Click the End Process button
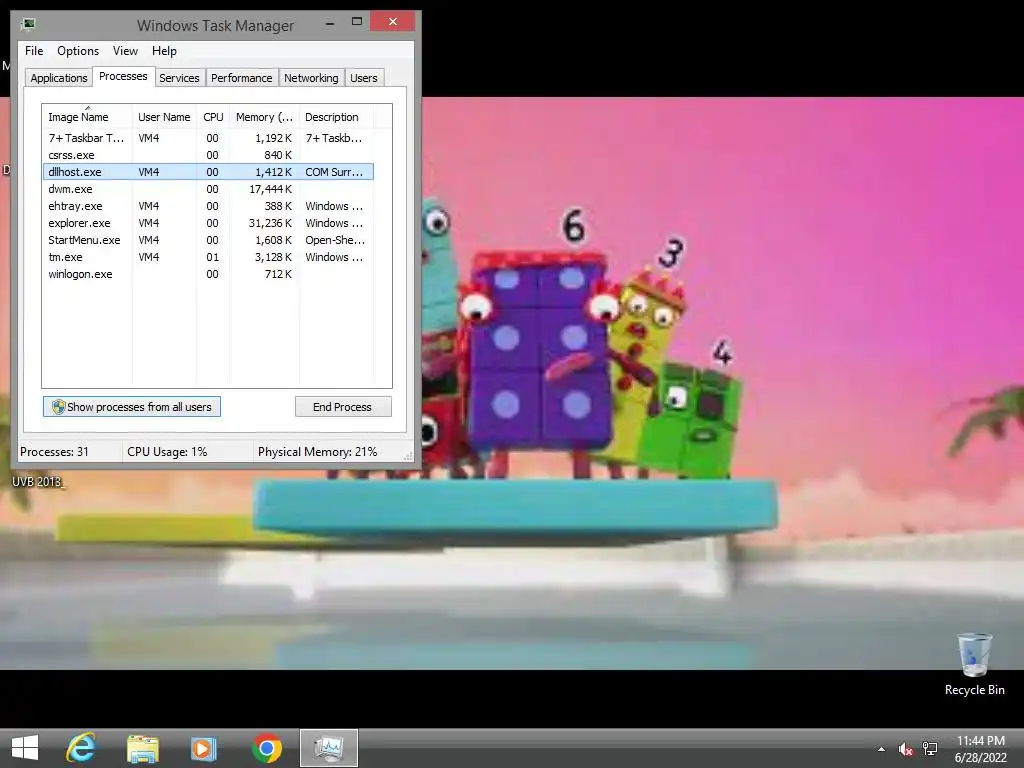1024x768 pixels. (x=343, y=407)
